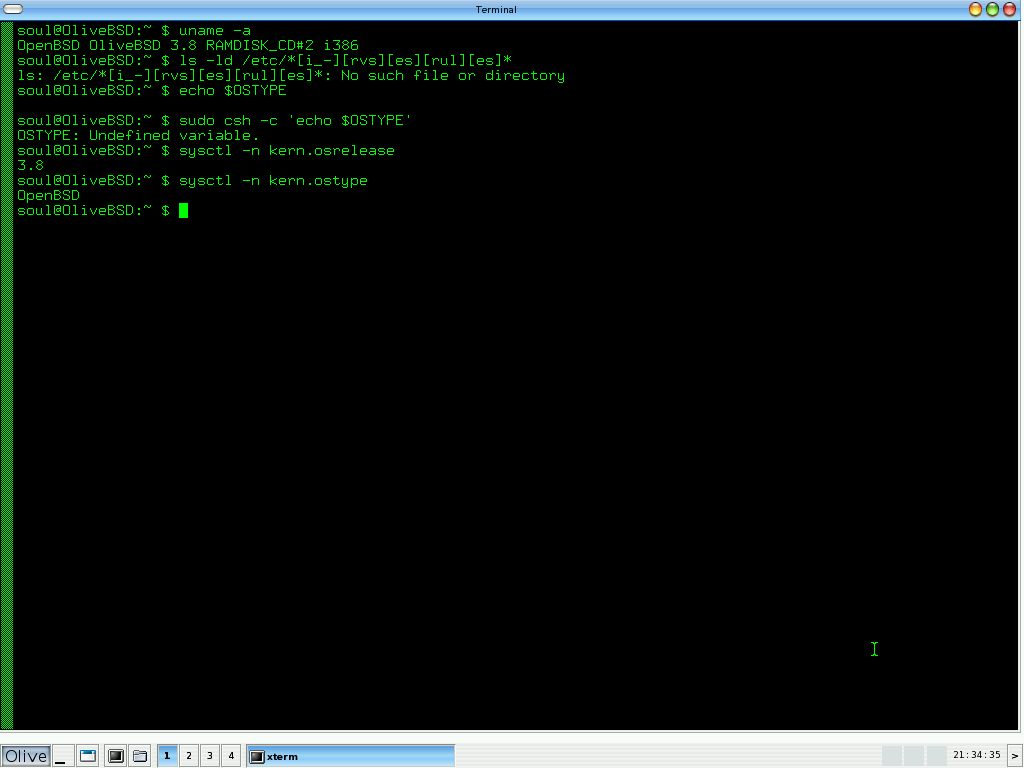Screen dimensions: 1024x768
Task: Click the 'echo $OSTYPE' command line
Action: tap(152, 91)
